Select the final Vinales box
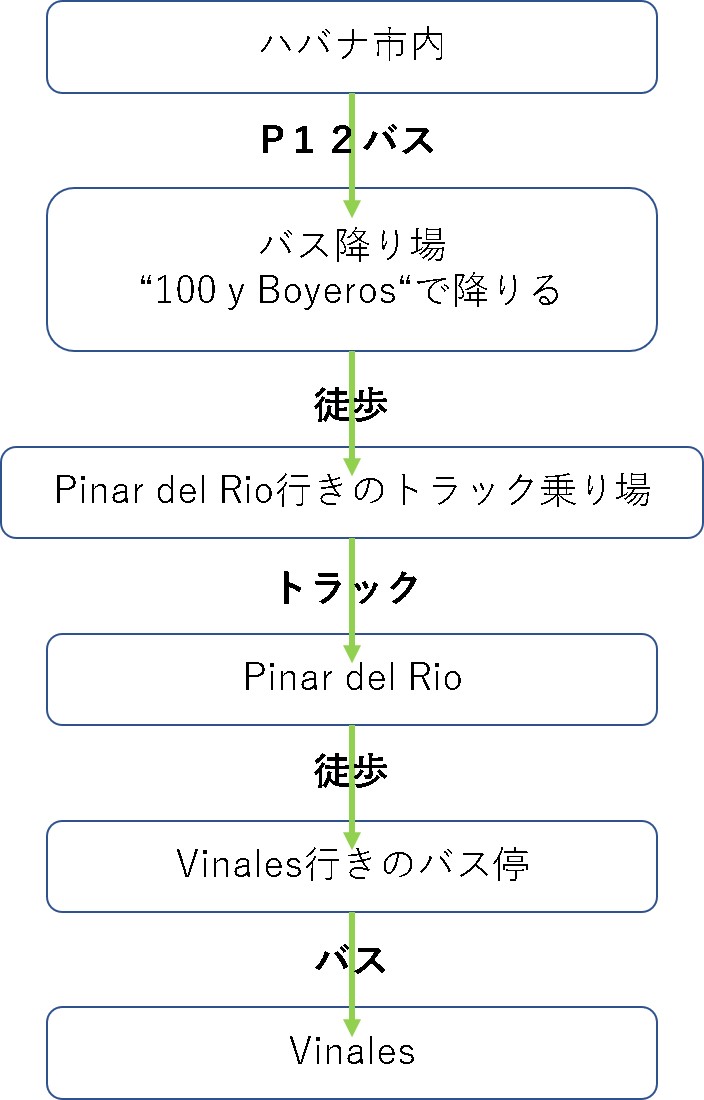This screenshot has width=704, height=1100. point(352,1052)
